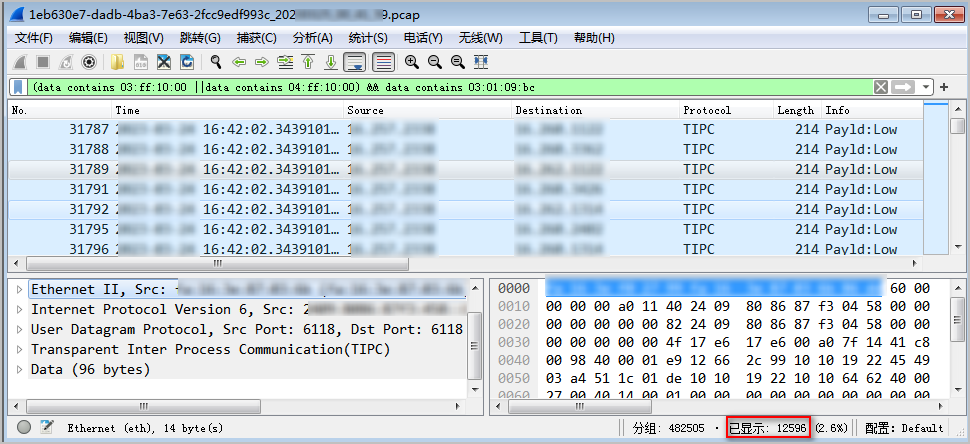Viewport: 970px width, 444px height.
Task: Reload this capture file
Action: pos(187,62)
